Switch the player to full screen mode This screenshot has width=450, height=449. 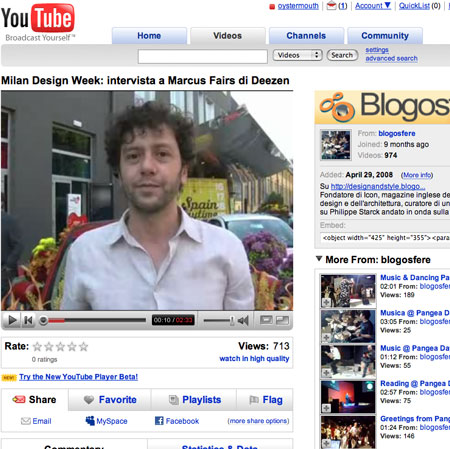coord(283,320)
